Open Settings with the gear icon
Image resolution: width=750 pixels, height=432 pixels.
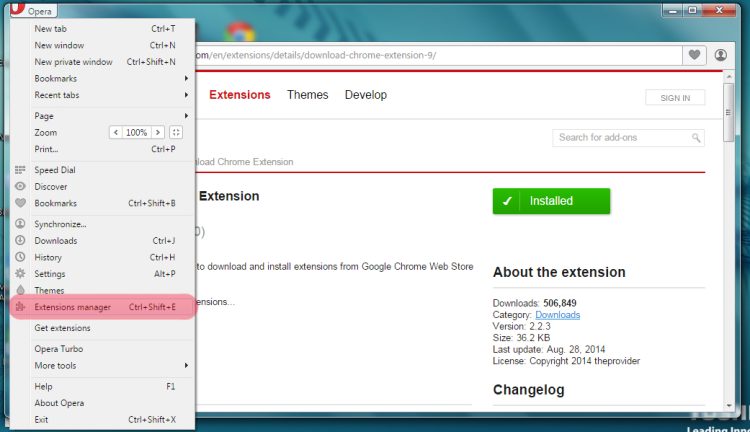pos(50,274)
